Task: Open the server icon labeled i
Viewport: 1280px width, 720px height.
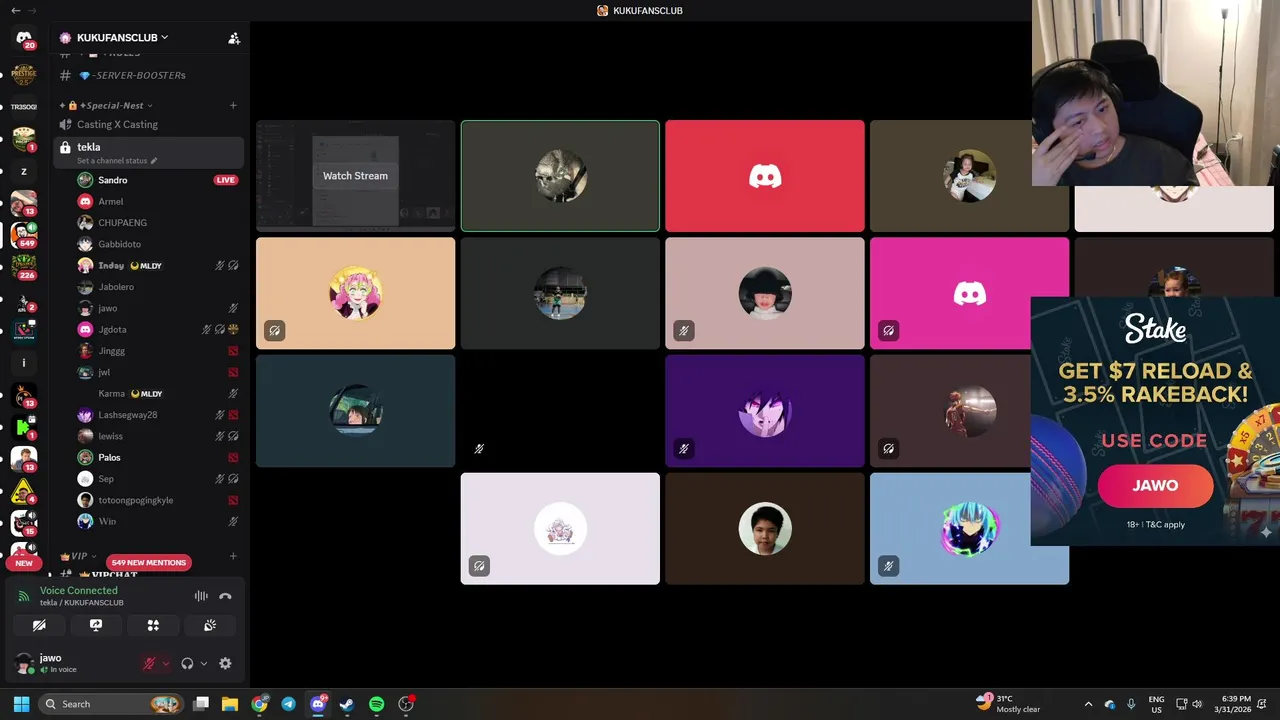Action: click(x=23, y=362)
